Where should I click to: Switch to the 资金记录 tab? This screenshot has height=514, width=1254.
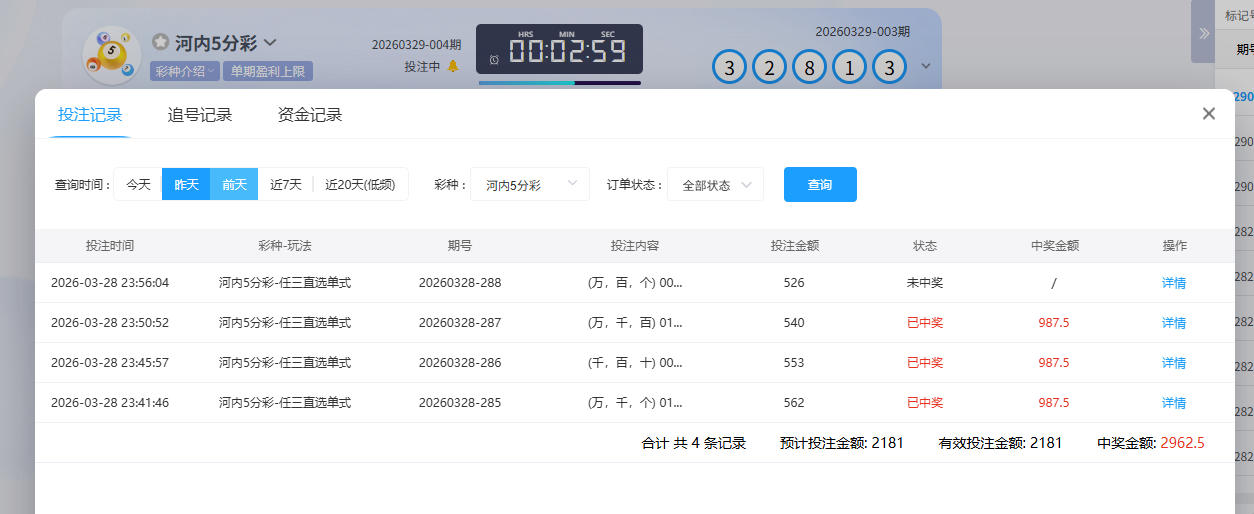310,115
